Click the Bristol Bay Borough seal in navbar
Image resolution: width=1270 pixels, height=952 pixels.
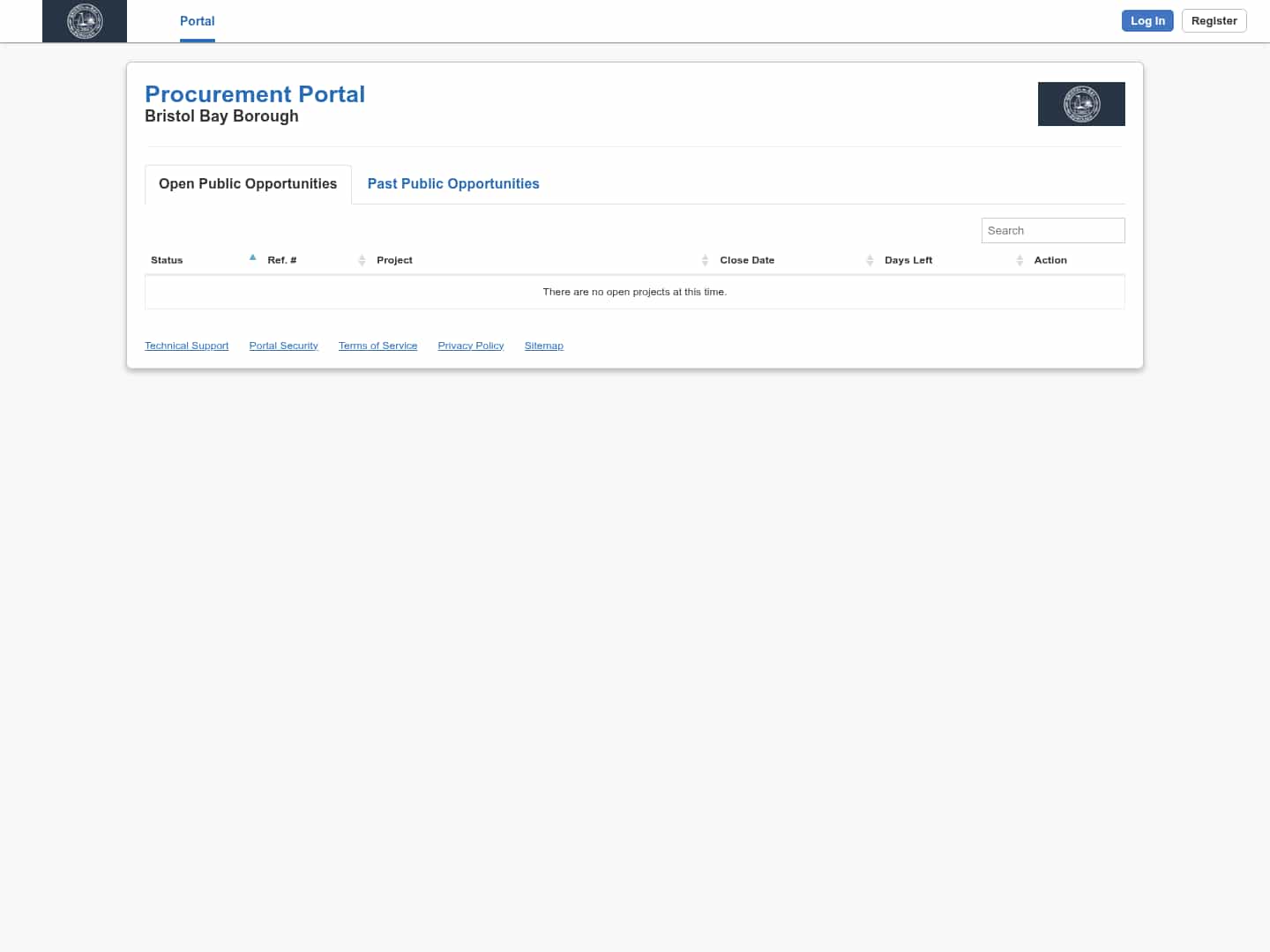[84, 20]
